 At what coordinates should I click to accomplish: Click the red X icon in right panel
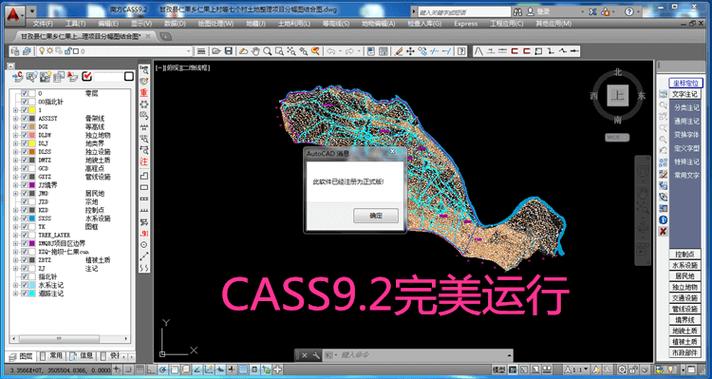tap(663, 231)
